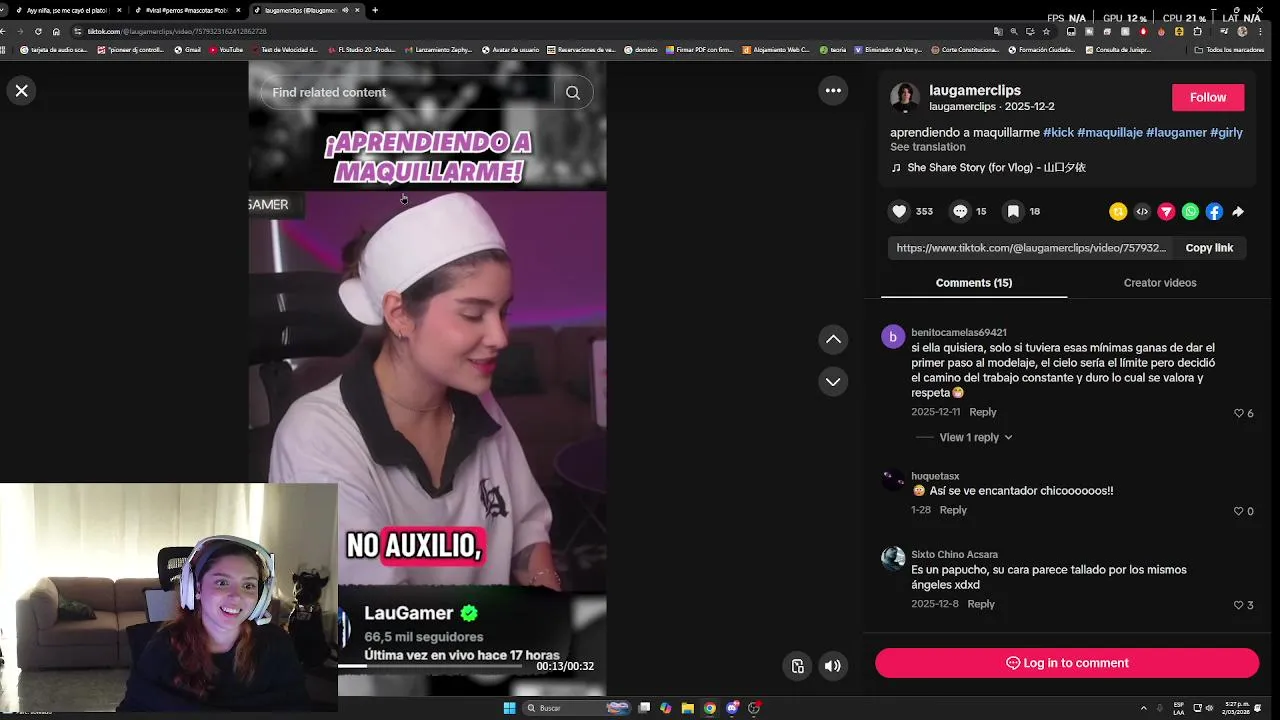The image size is (1280, 720).
Task: Click the search magnifier icon in Find related content
Action: 573,92
